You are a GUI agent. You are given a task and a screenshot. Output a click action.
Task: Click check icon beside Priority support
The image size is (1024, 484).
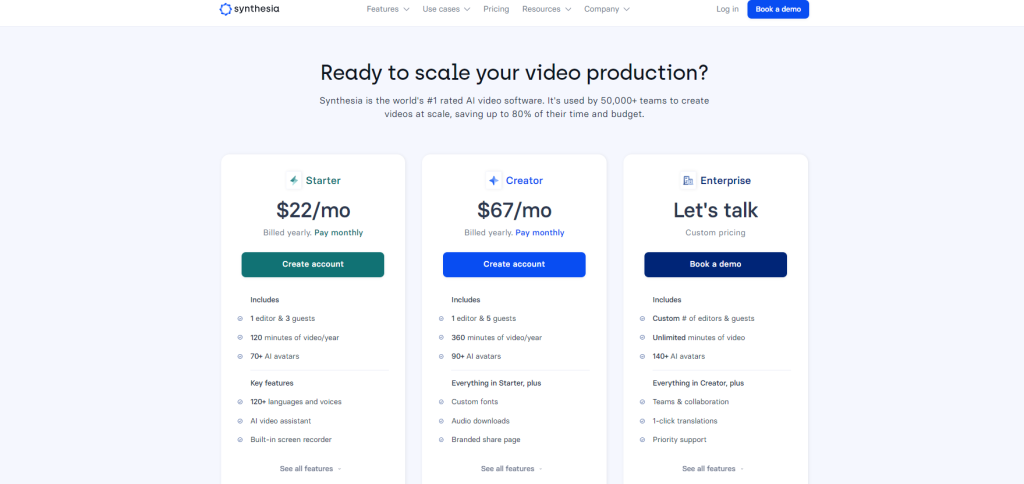point(643,440)
